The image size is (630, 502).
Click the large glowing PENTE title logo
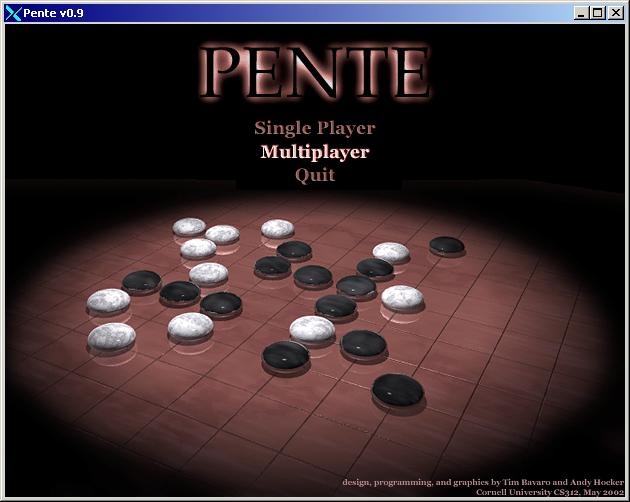click(315, 72)
